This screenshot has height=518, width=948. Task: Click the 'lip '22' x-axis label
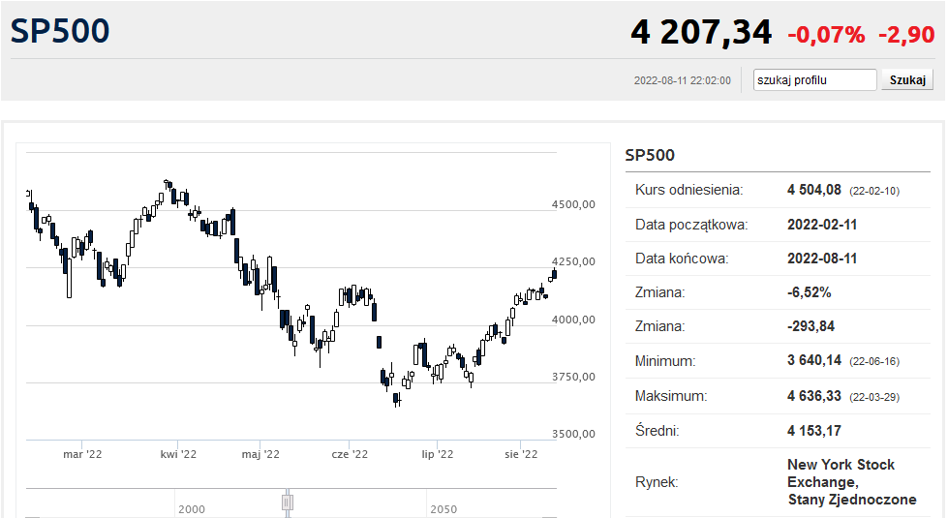(437, 454)
